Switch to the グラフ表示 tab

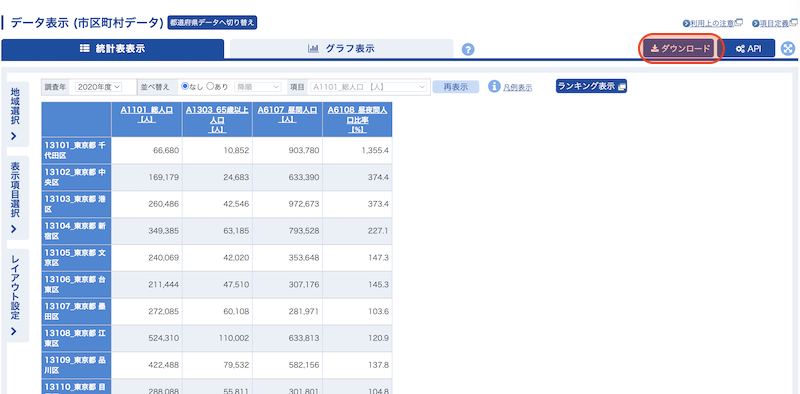[x=342, y=49]
